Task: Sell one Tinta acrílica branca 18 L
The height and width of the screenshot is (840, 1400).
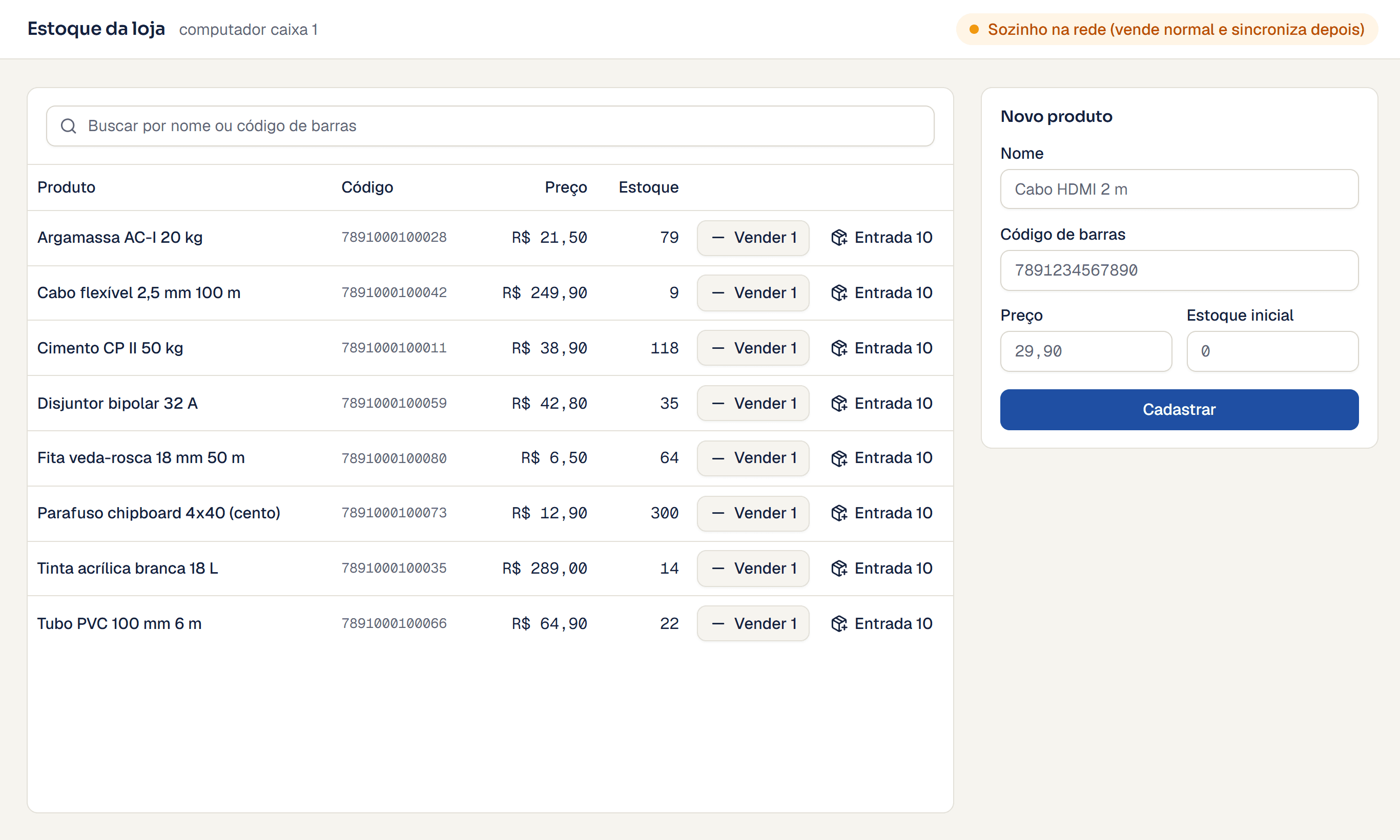Action: tap(753, 569)
